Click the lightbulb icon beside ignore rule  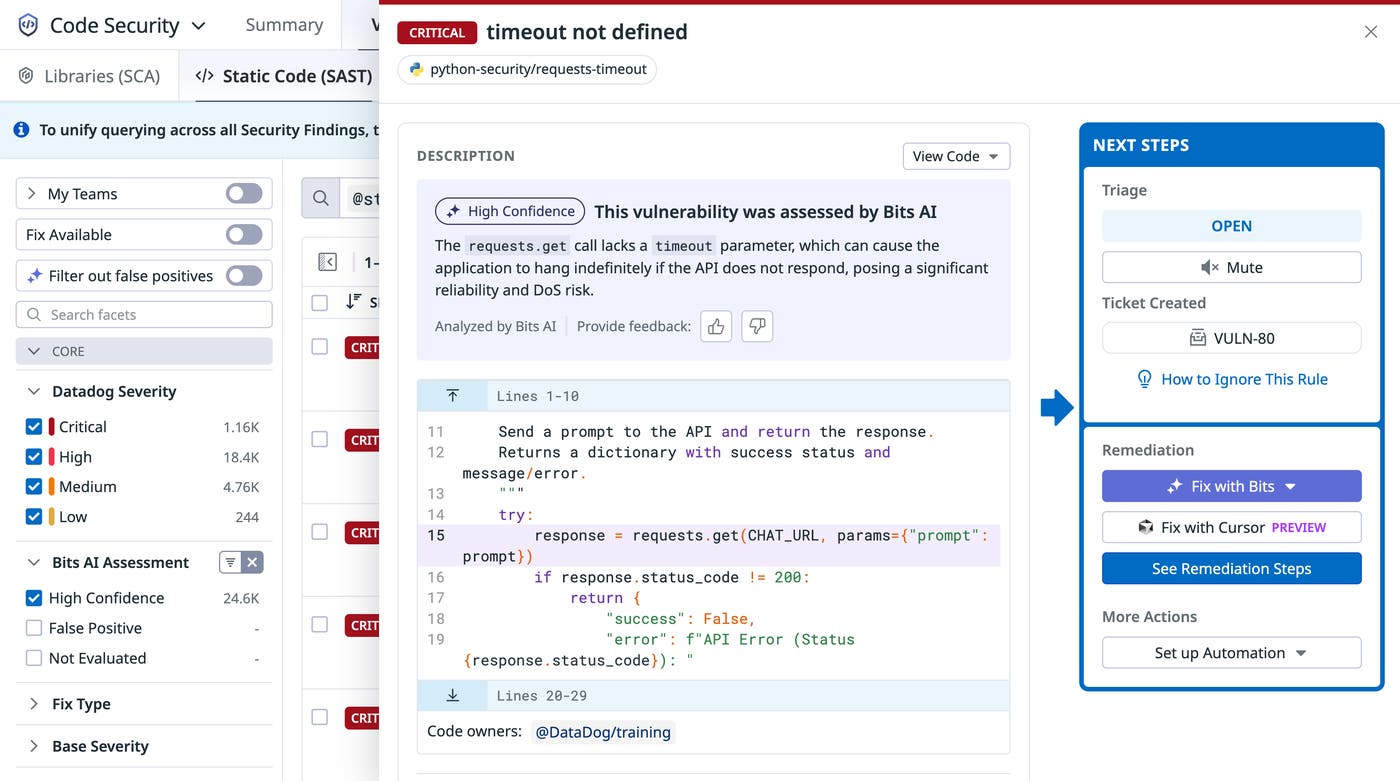[1145, 379]
